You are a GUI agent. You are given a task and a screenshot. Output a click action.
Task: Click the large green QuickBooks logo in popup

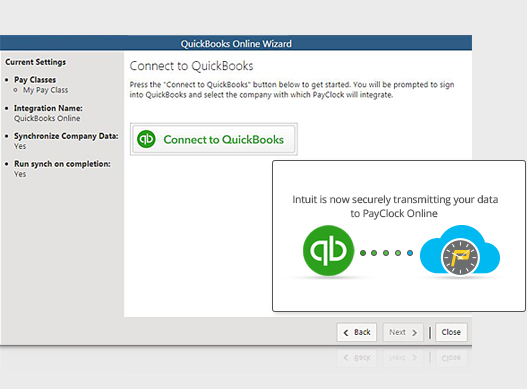coord(328,250)
